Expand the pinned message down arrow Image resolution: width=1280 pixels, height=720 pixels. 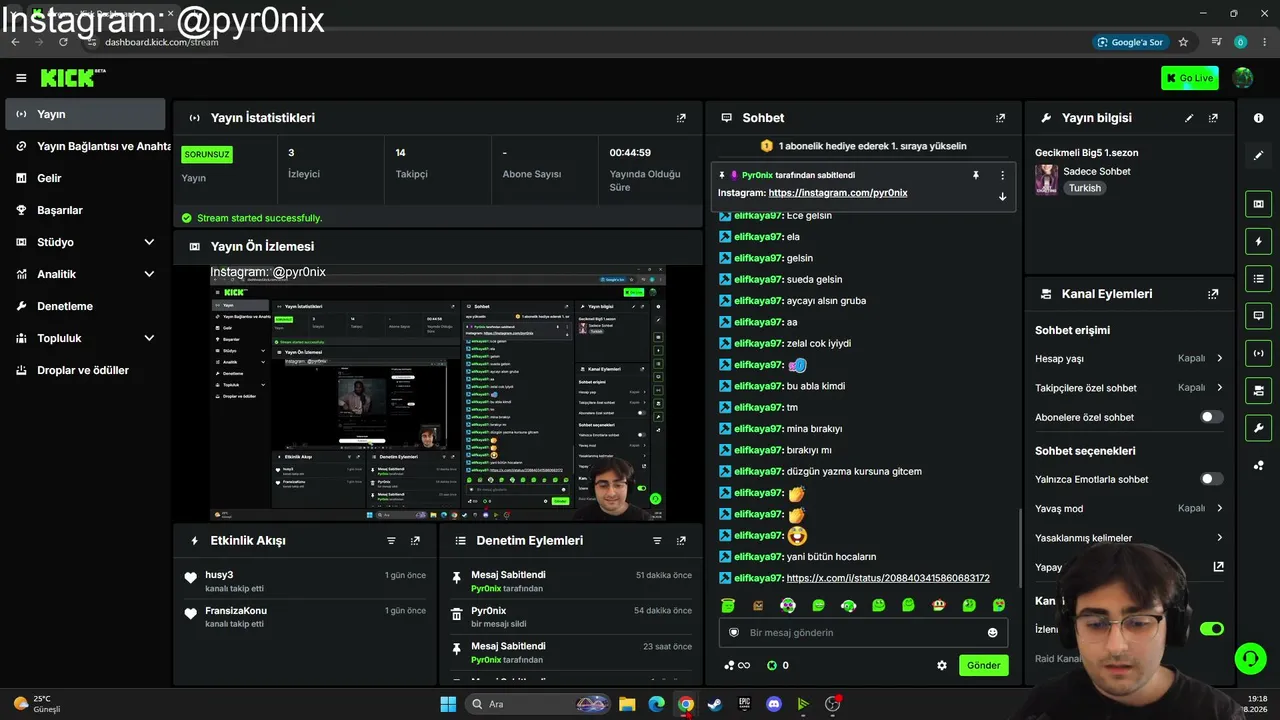tap(1002, 196)
